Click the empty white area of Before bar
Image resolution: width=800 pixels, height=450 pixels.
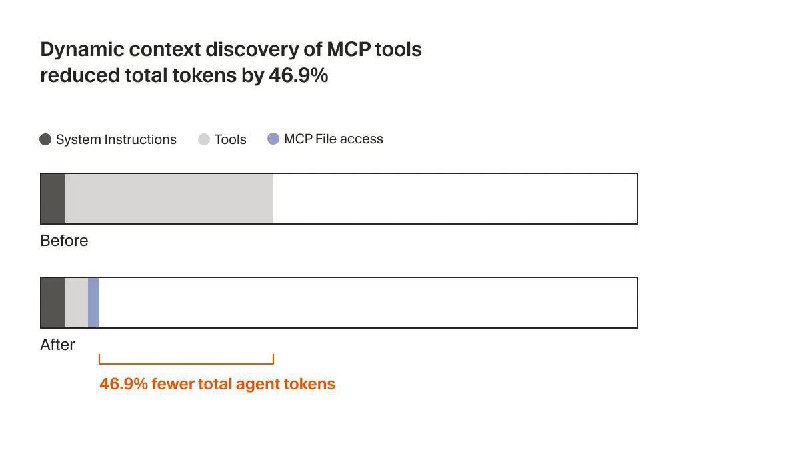455,198
